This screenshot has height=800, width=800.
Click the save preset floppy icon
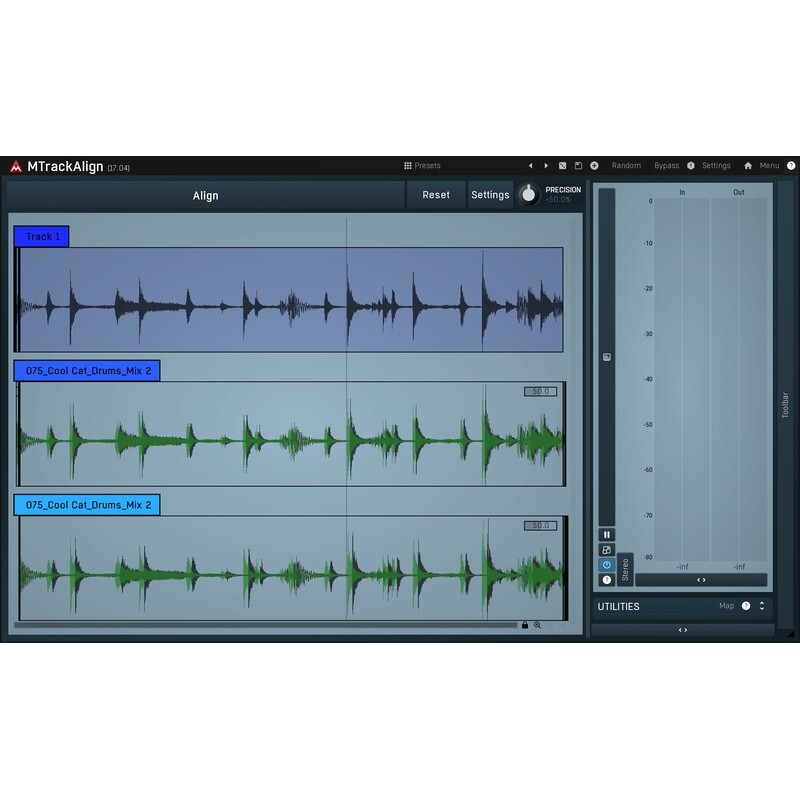click(578, 166)
